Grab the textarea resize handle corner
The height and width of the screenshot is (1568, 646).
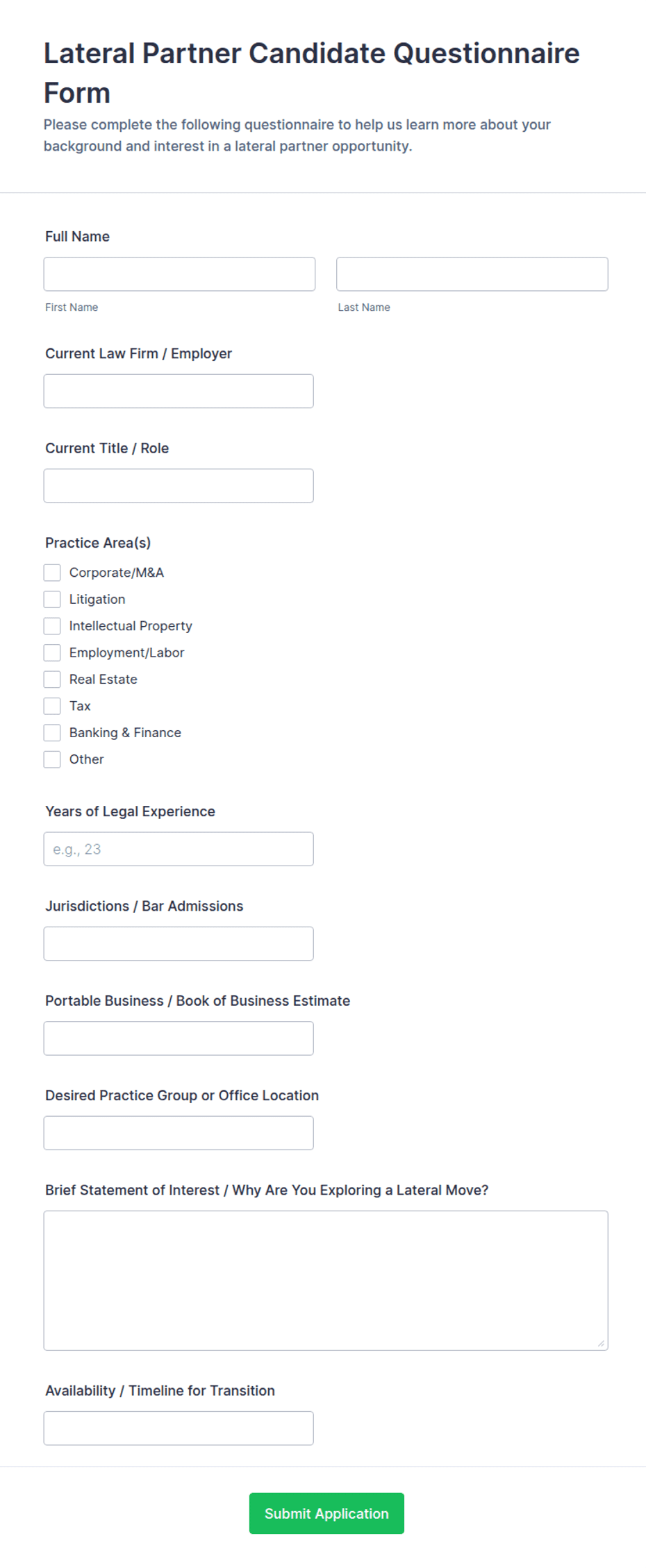pyautogui.click(x=601, y=1344)
